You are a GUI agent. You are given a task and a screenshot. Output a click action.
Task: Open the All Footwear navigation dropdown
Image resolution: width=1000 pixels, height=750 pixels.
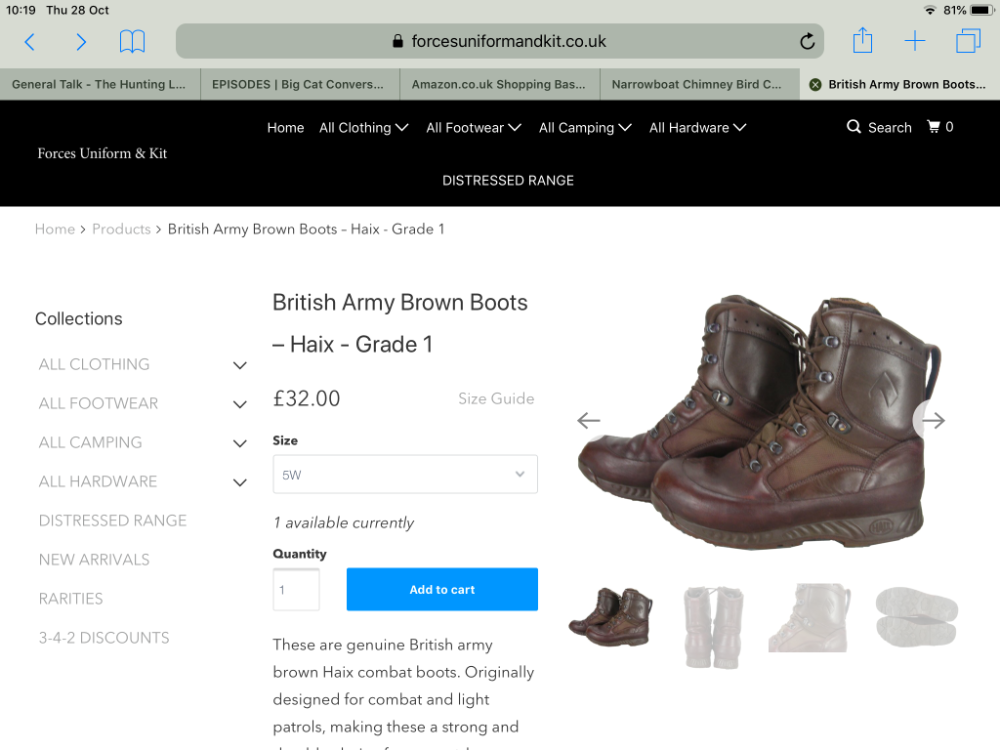(x=474, y=128)
